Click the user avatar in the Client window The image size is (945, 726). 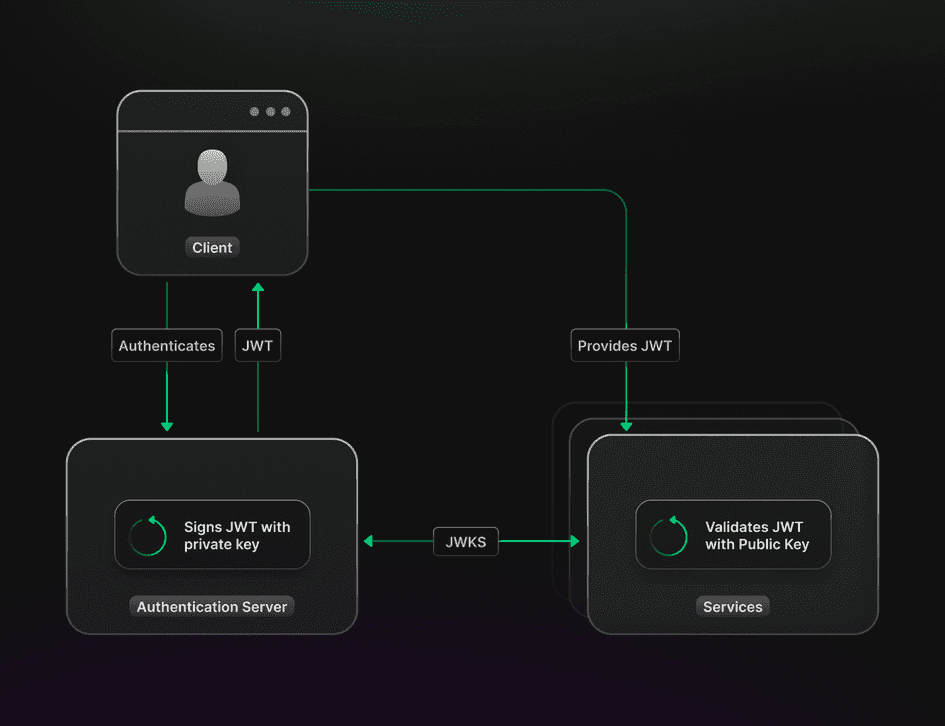pos(212,182)
